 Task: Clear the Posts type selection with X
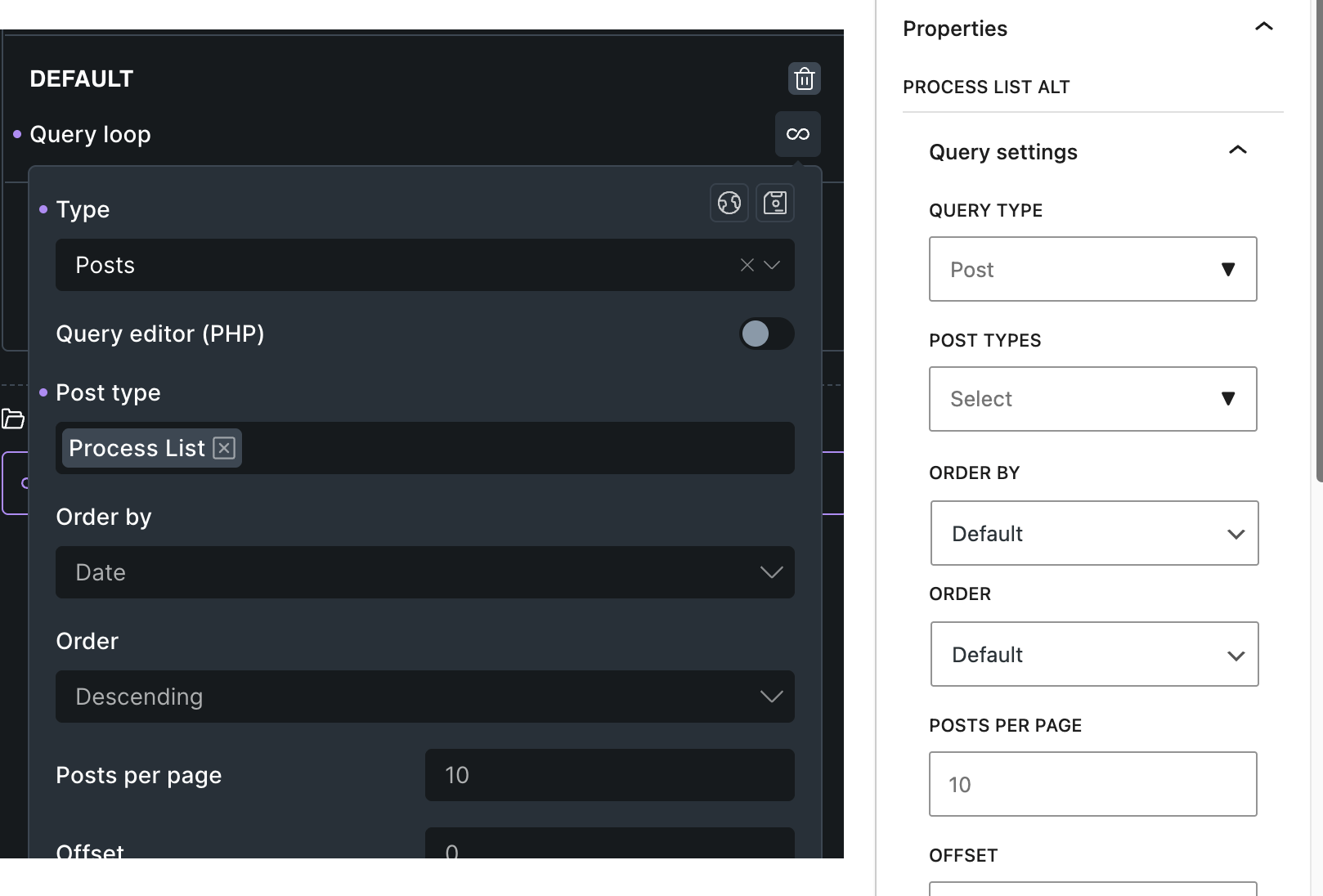pos(747,265)
